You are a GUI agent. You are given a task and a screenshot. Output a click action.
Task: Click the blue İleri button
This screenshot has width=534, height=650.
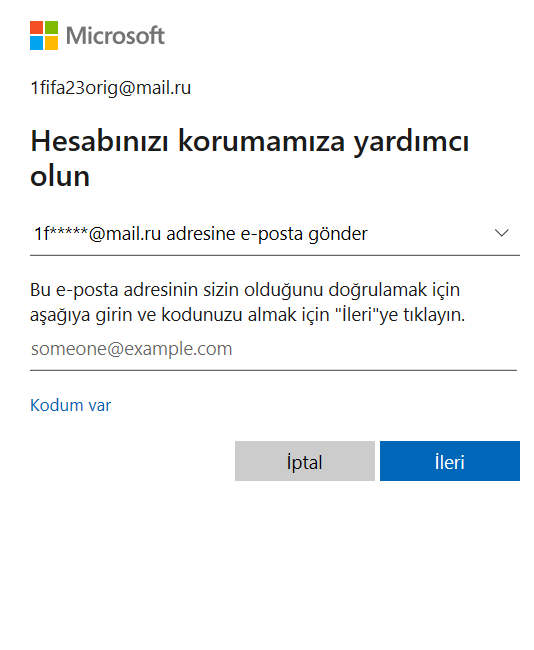coord(450,461)
